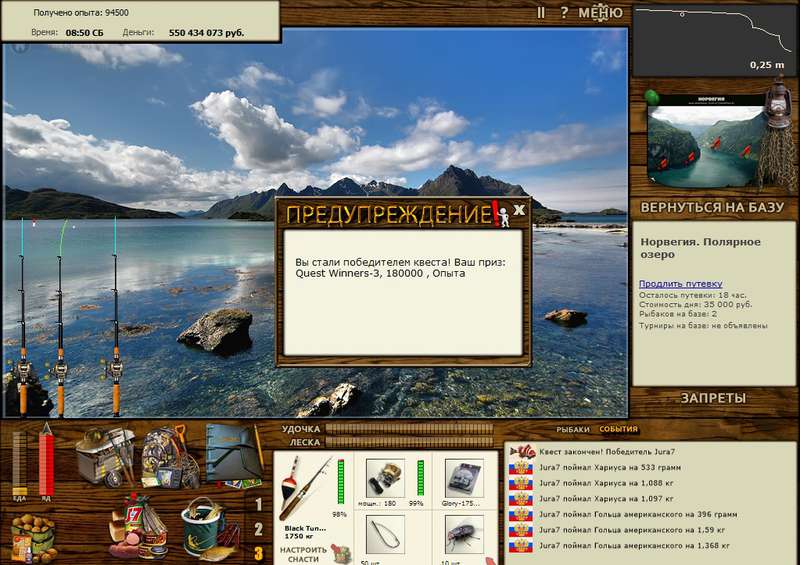The height and width of the screenshot is (565, 800).
Task: Open the fish bucket keepnet
Action: [209, 528]
